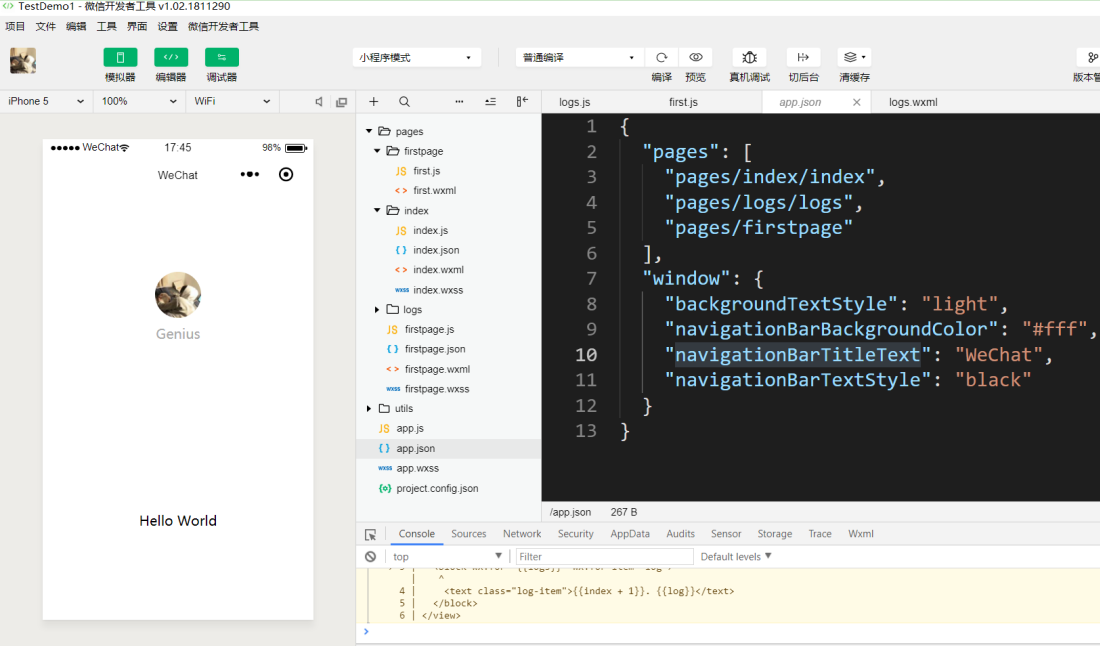Click the simulator capsule menu dots
The height and width of the screenshot is (646, 1100).
pyautogui.click(x=250, y=174)
